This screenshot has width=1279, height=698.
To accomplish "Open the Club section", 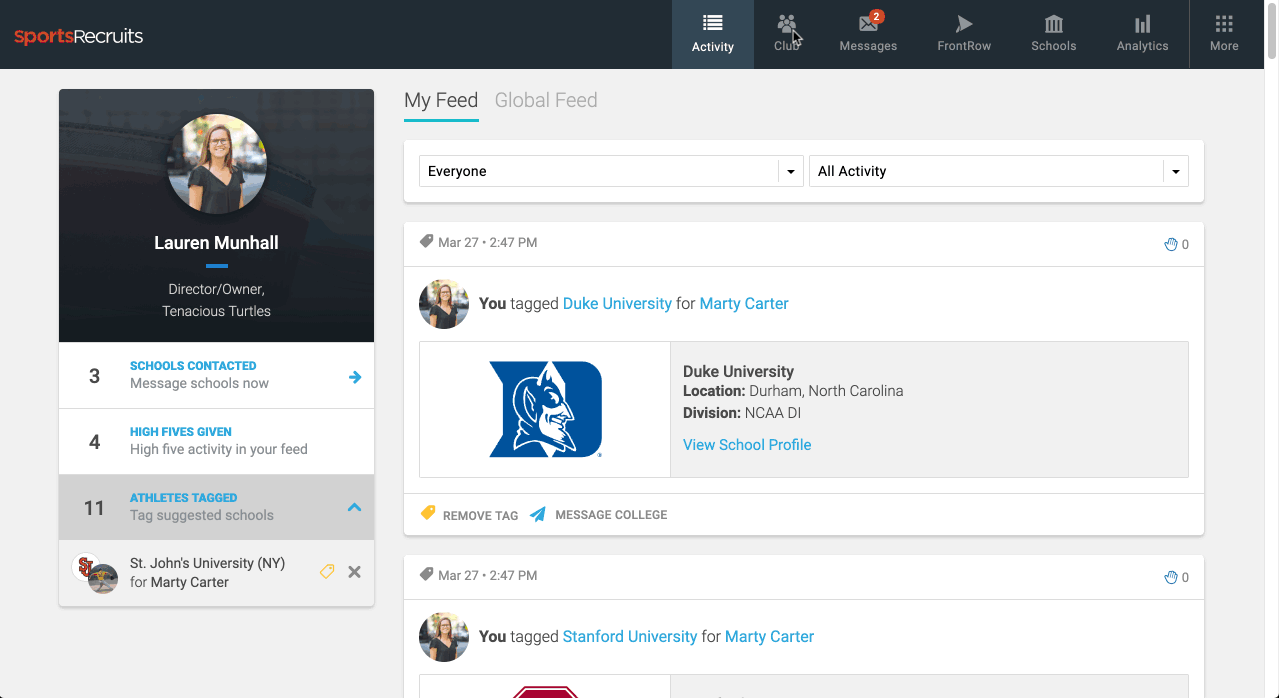I will pyautogui.click(x=787, y=34).
